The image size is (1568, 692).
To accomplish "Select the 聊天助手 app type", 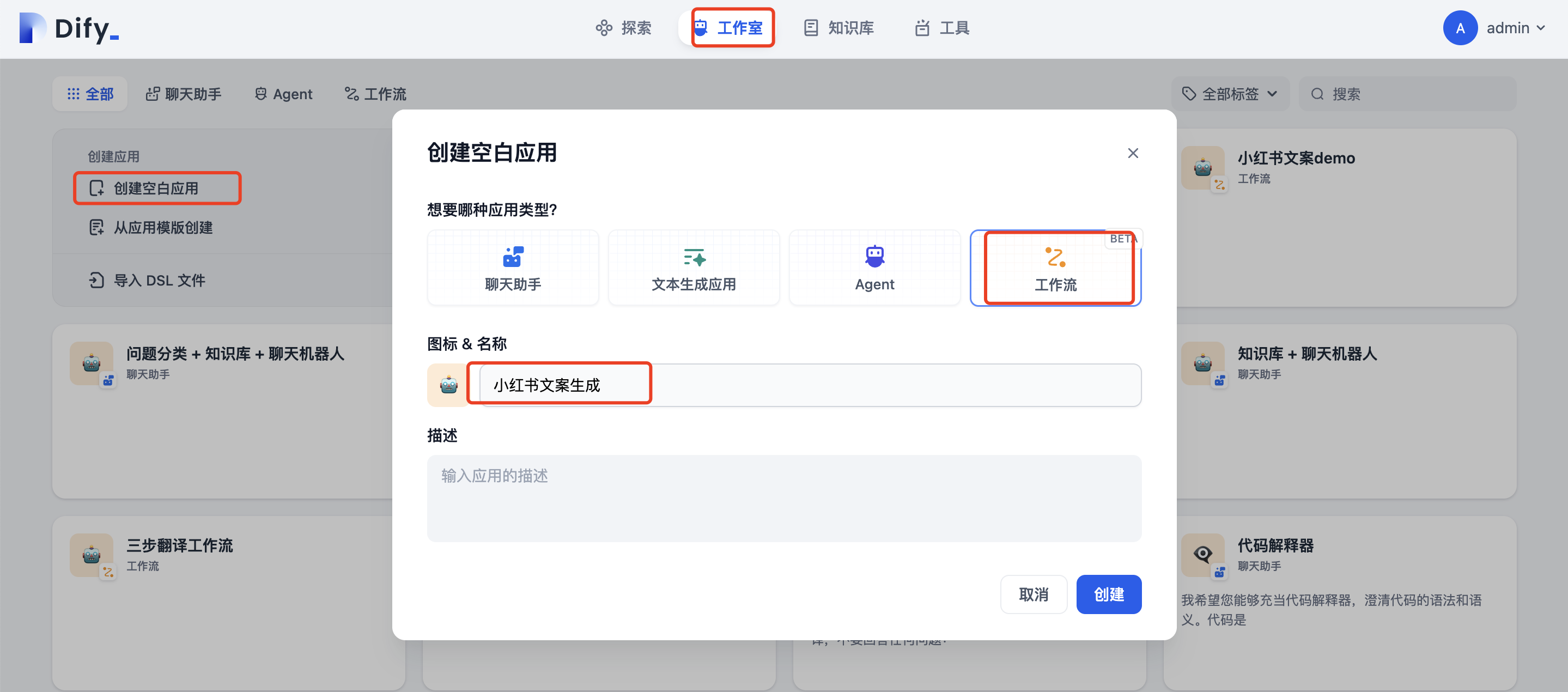I will tap(513, 268).
